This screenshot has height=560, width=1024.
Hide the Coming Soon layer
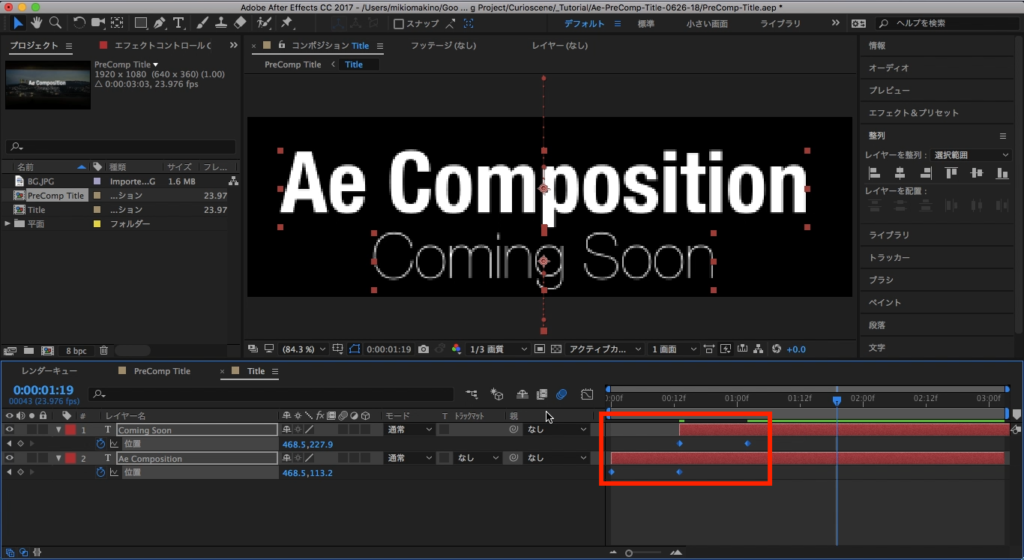coord(9,429)
